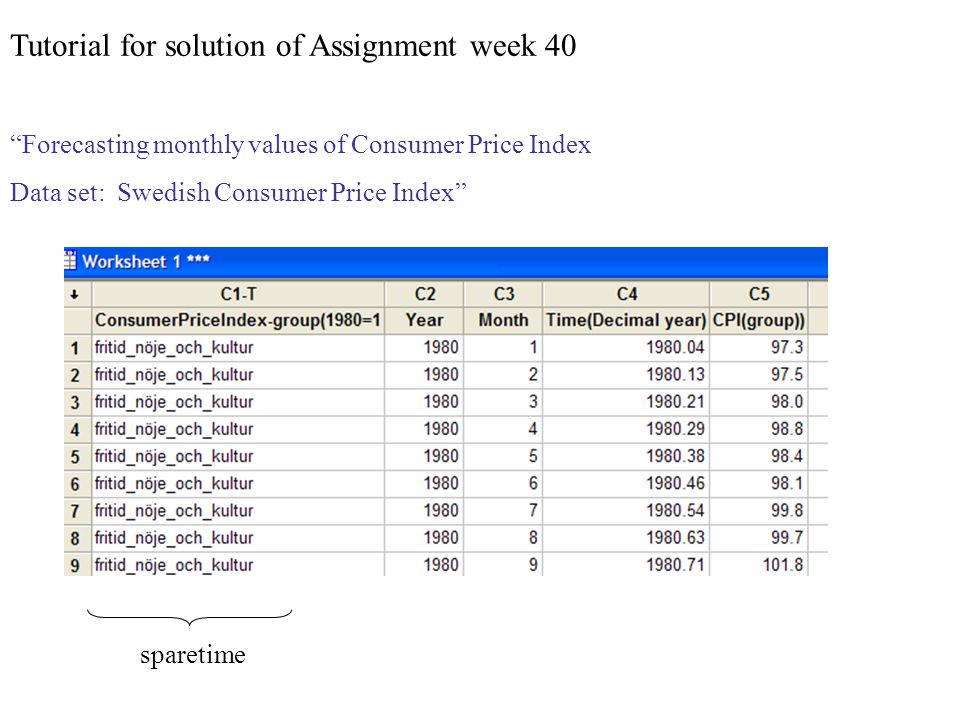This screenshot has height=720, width=960.
Task: Click the CPI value 97.5 cell
Action: click(759, 375)
